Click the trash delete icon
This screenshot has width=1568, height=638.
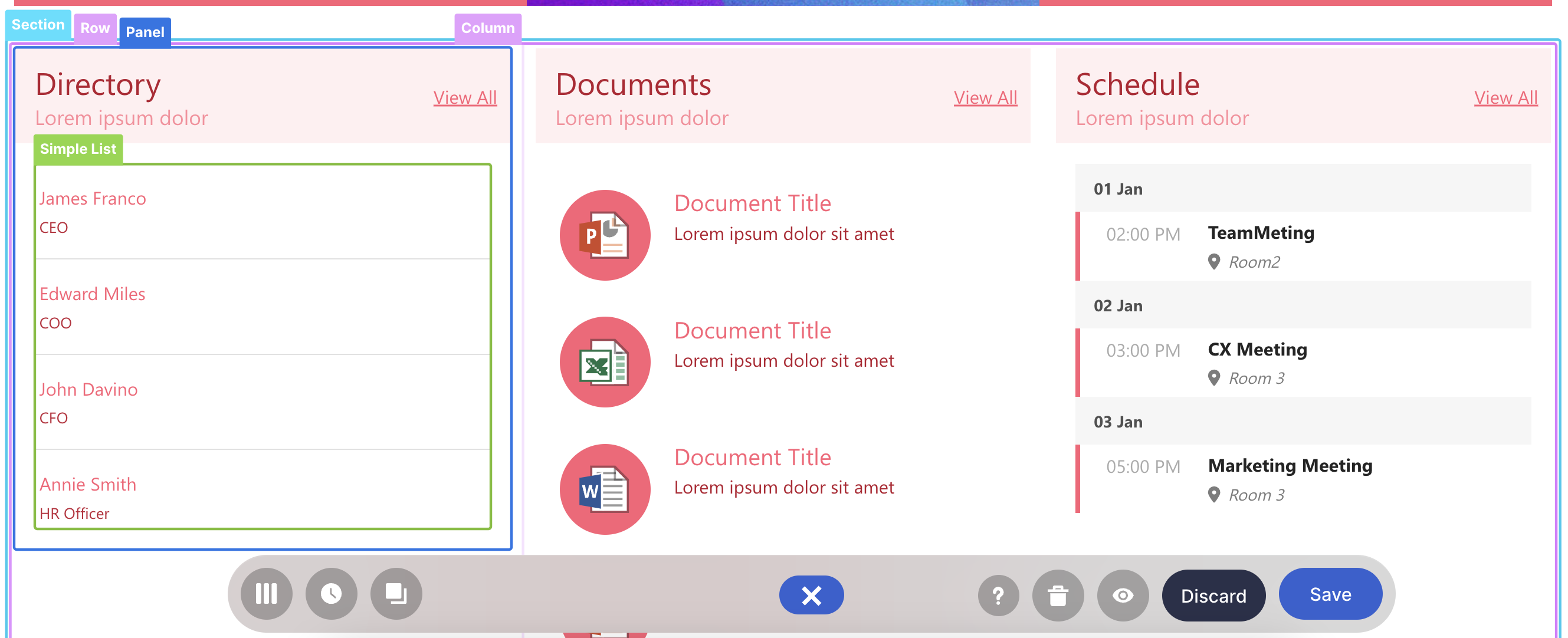coord(1058,596)
